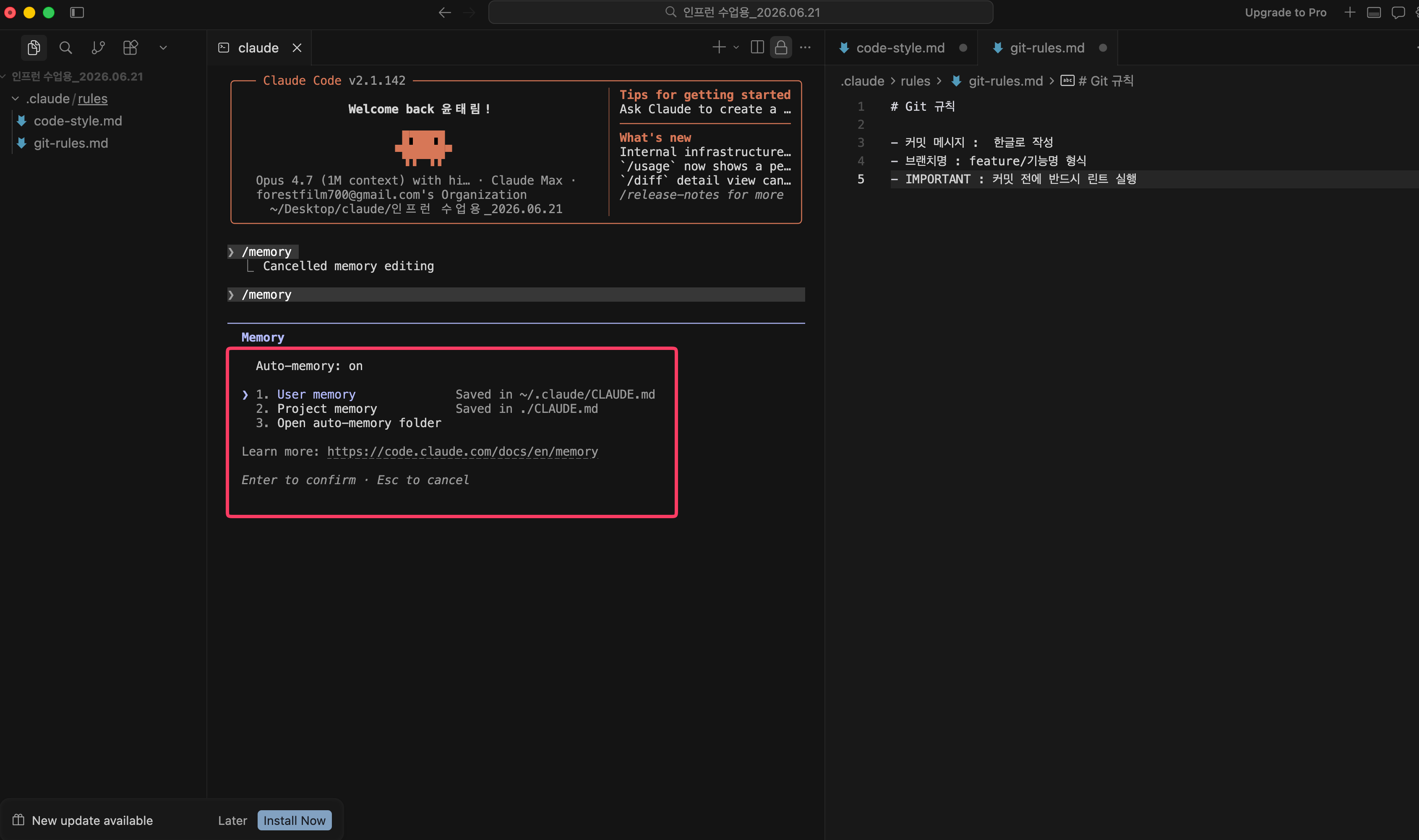
Task: Select '2. Project memory' option in terminal
Action: coord(316,409)
